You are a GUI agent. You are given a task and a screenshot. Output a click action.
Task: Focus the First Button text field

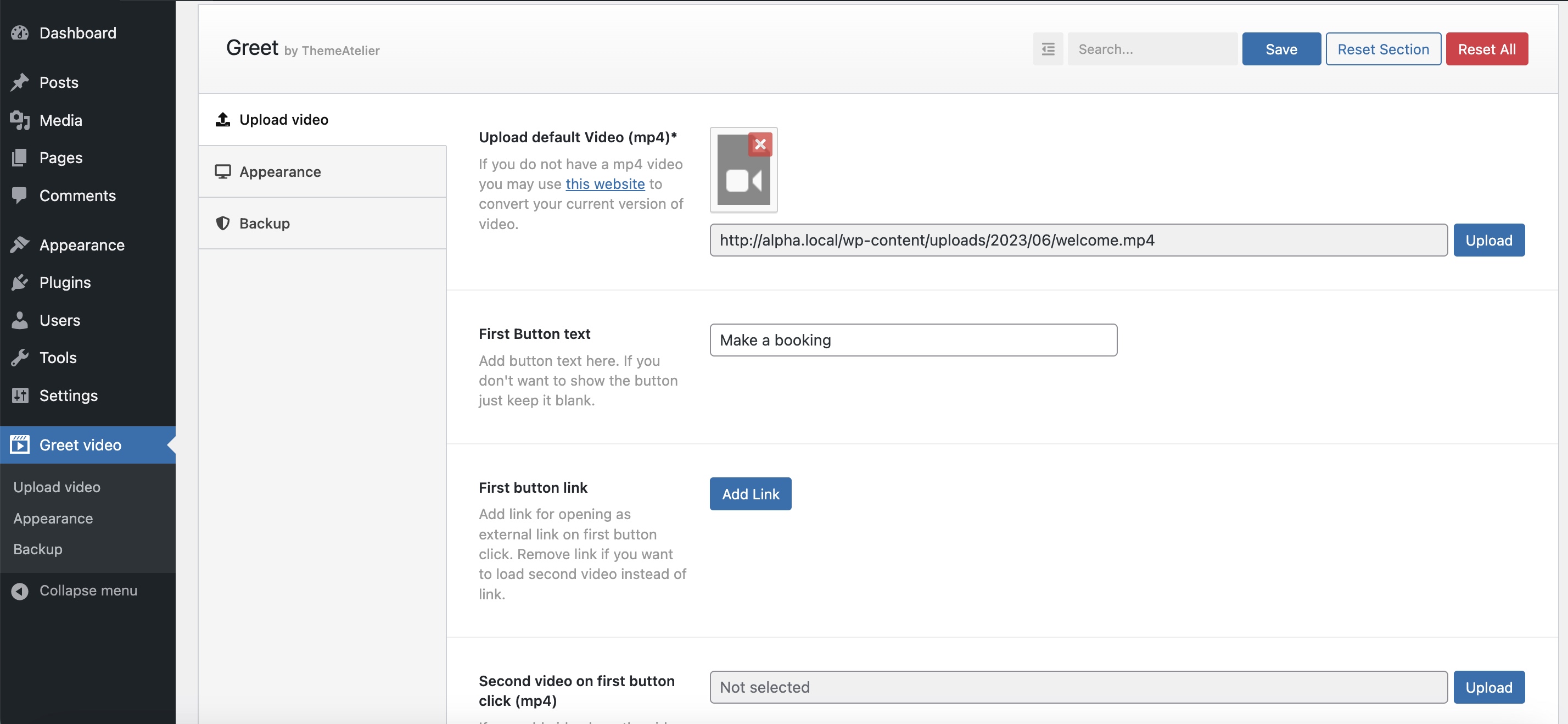pos(912,340)
